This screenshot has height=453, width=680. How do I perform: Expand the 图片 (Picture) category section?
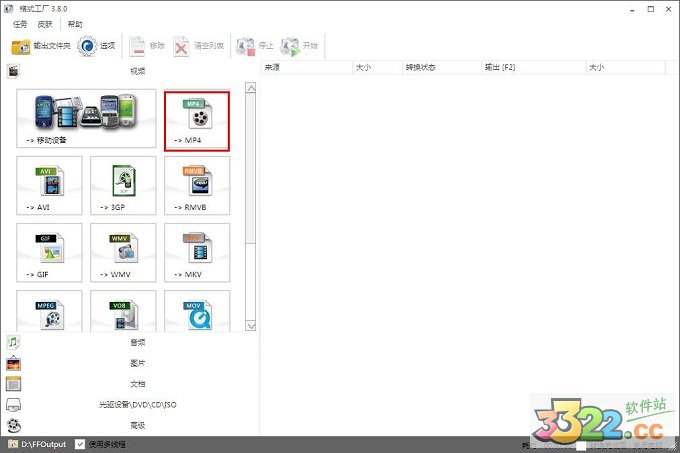click(x=137, y=363)
